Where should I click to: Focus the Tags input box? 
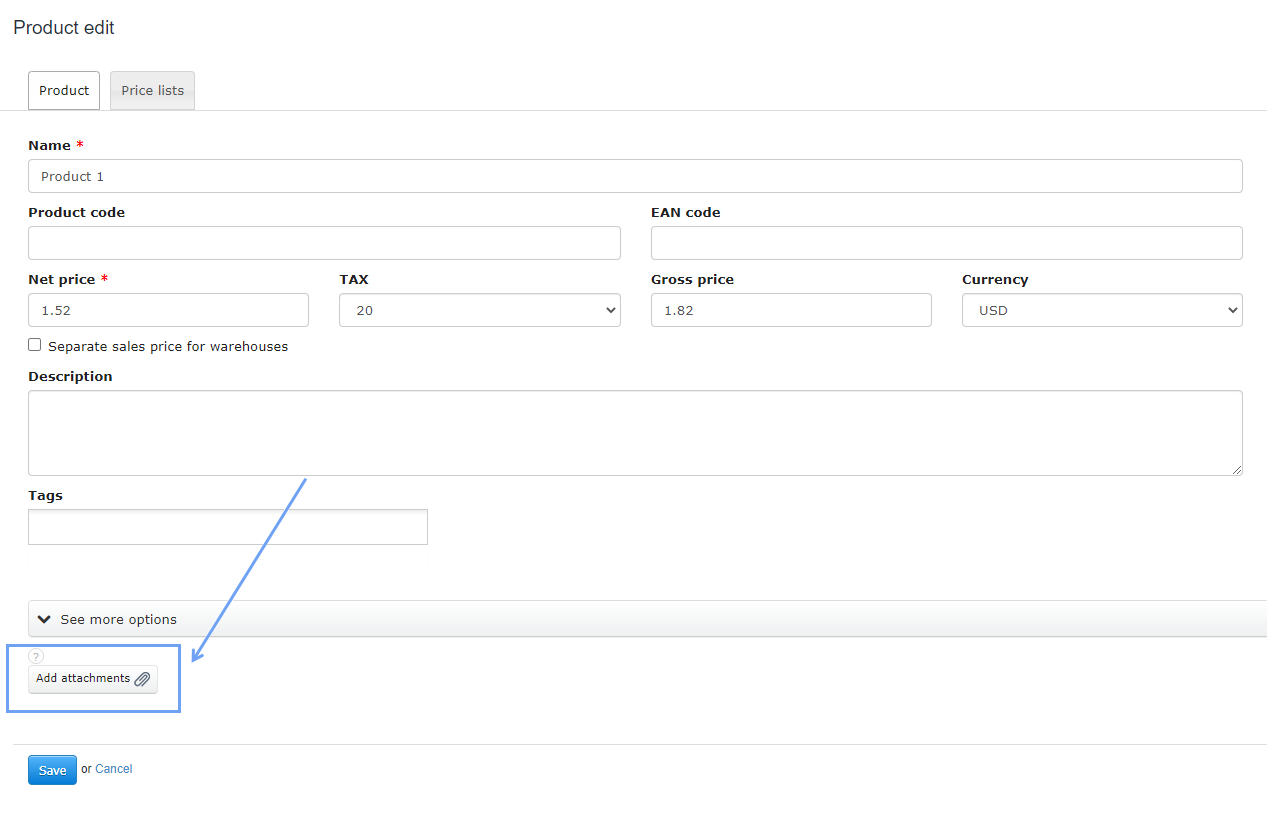pyautogui.click(x=228, y=527)
